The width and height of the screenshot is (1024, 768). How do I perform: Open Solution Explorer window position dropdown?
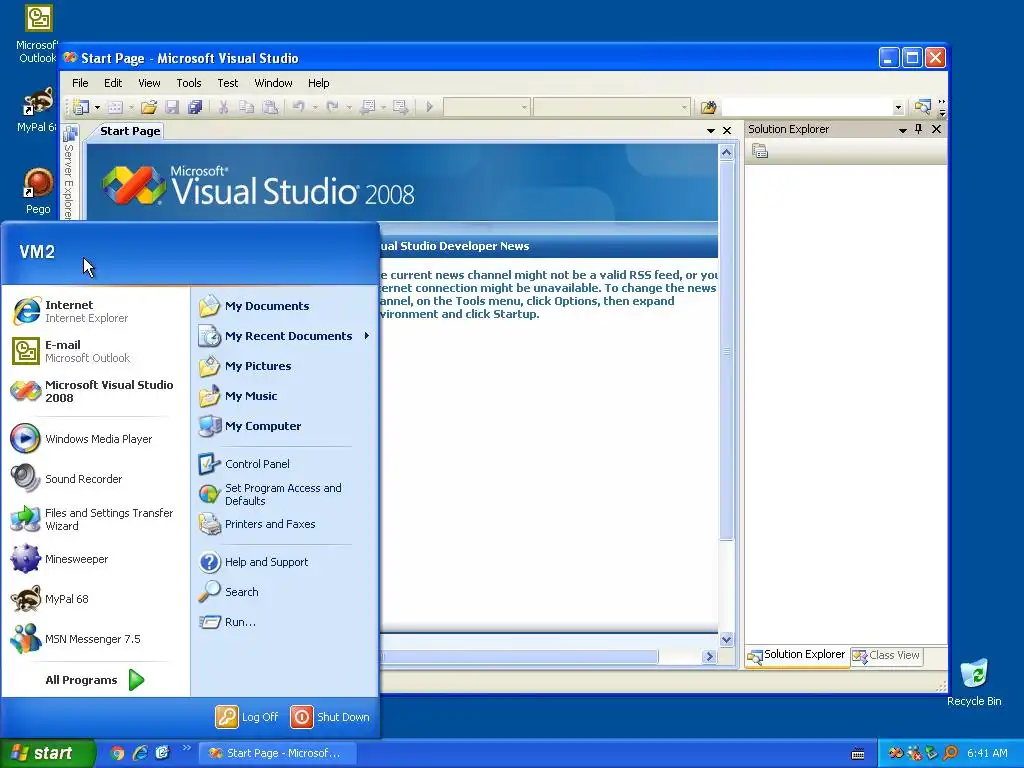pos(903,130)
